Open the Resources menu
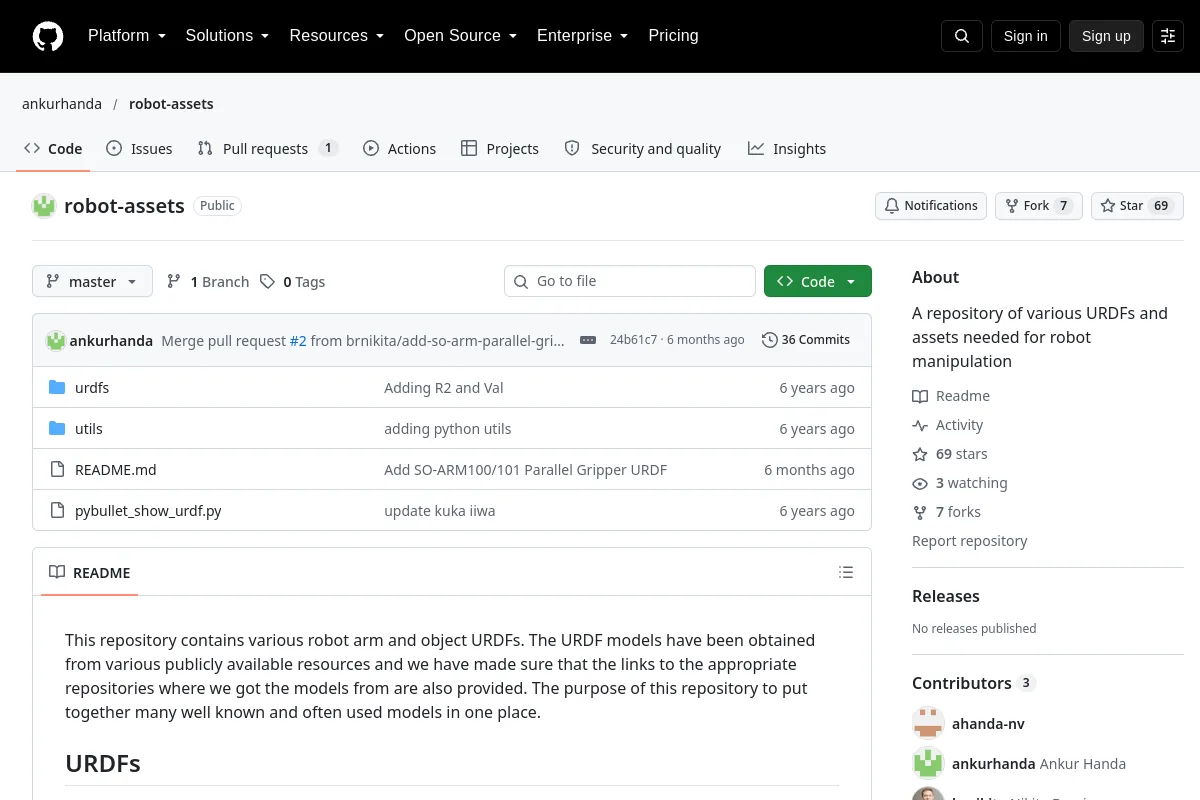1200x800 pixels. coord(337,36)
